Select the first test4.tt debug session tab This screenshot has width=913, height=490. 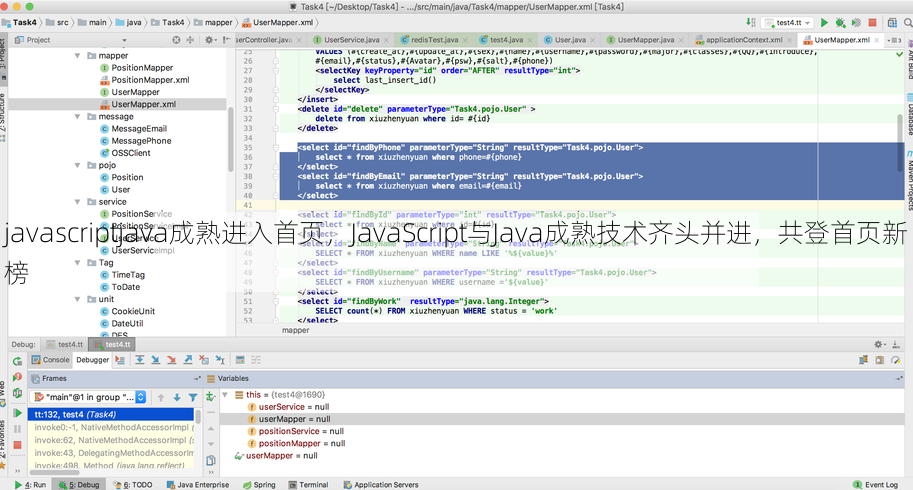(65, 345)
